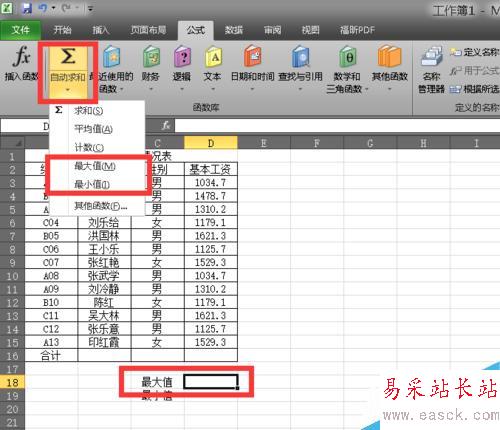Select Count (计数) in AutoSum menu
500x430 pixels.
pyautogui.click(x=97, y=147)
